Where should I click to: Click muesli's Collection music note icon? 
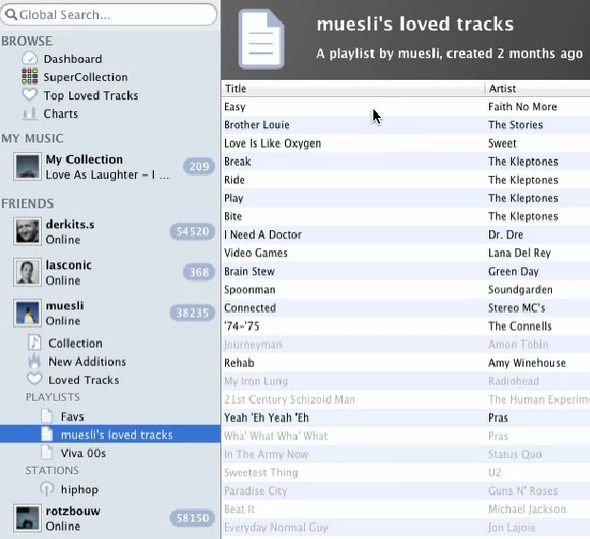click(35, 343)
